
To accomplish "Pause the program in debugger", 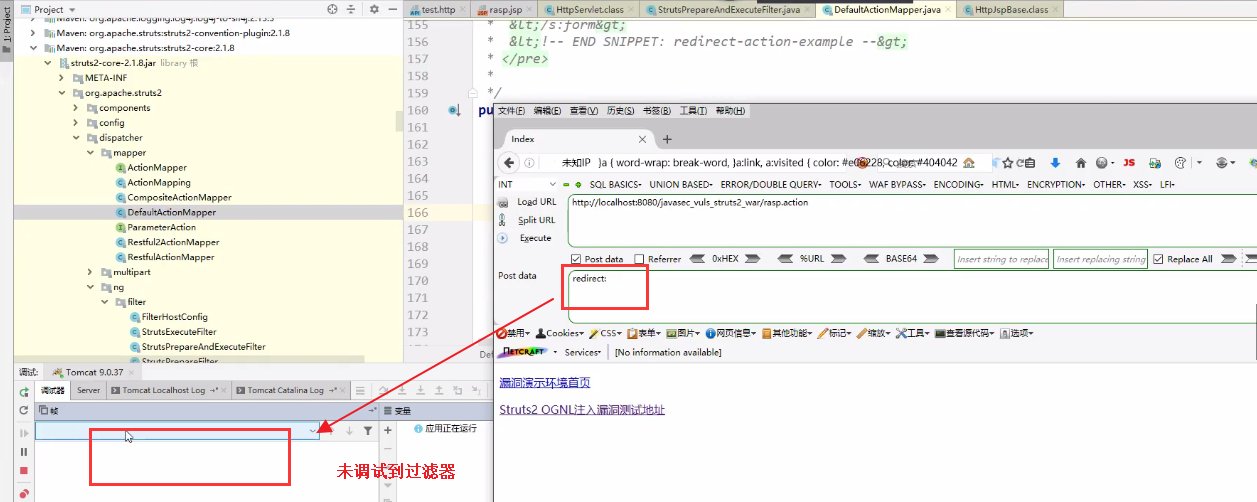I will pyautogui.click(x=24, y=452).
